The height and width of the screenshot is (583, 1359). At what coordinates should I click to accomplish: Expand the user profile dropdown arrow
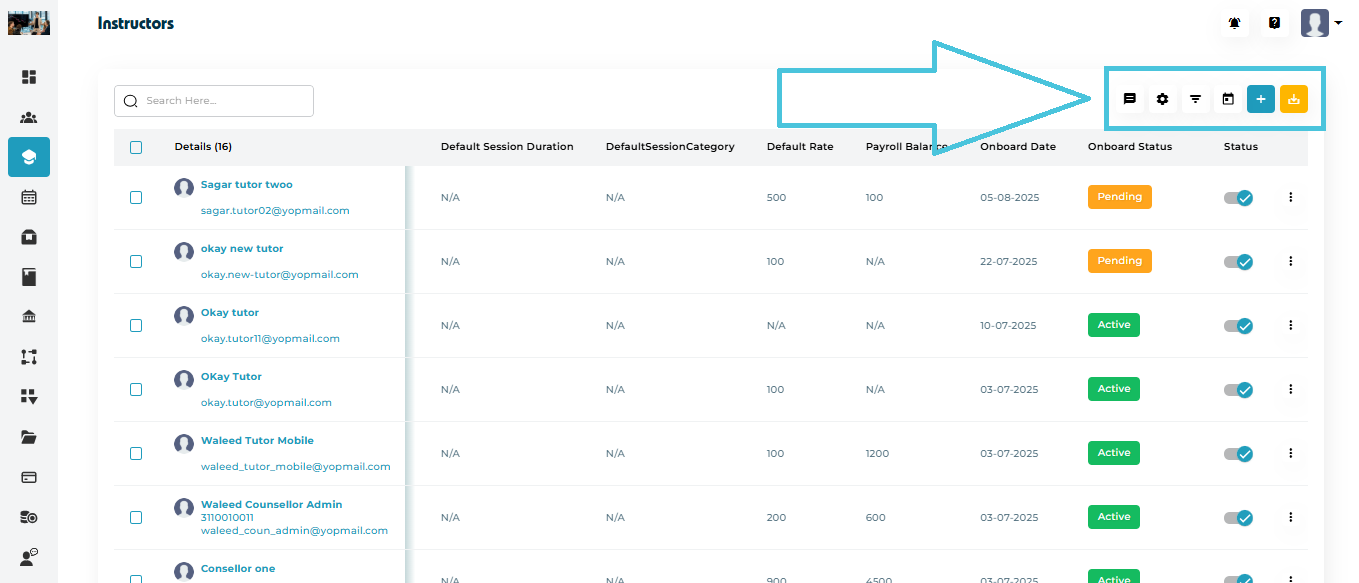point(1338,23)
